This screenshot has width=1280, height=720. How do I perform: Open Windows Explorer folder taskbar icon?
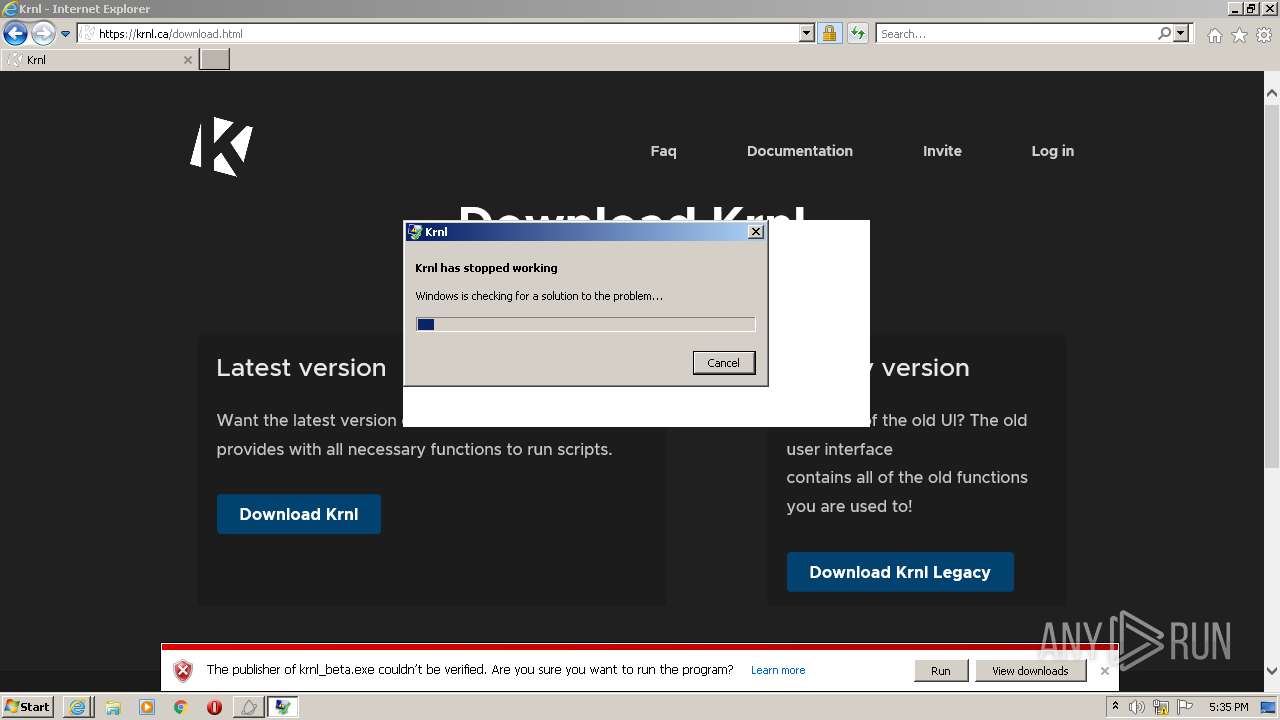point(113,707)
